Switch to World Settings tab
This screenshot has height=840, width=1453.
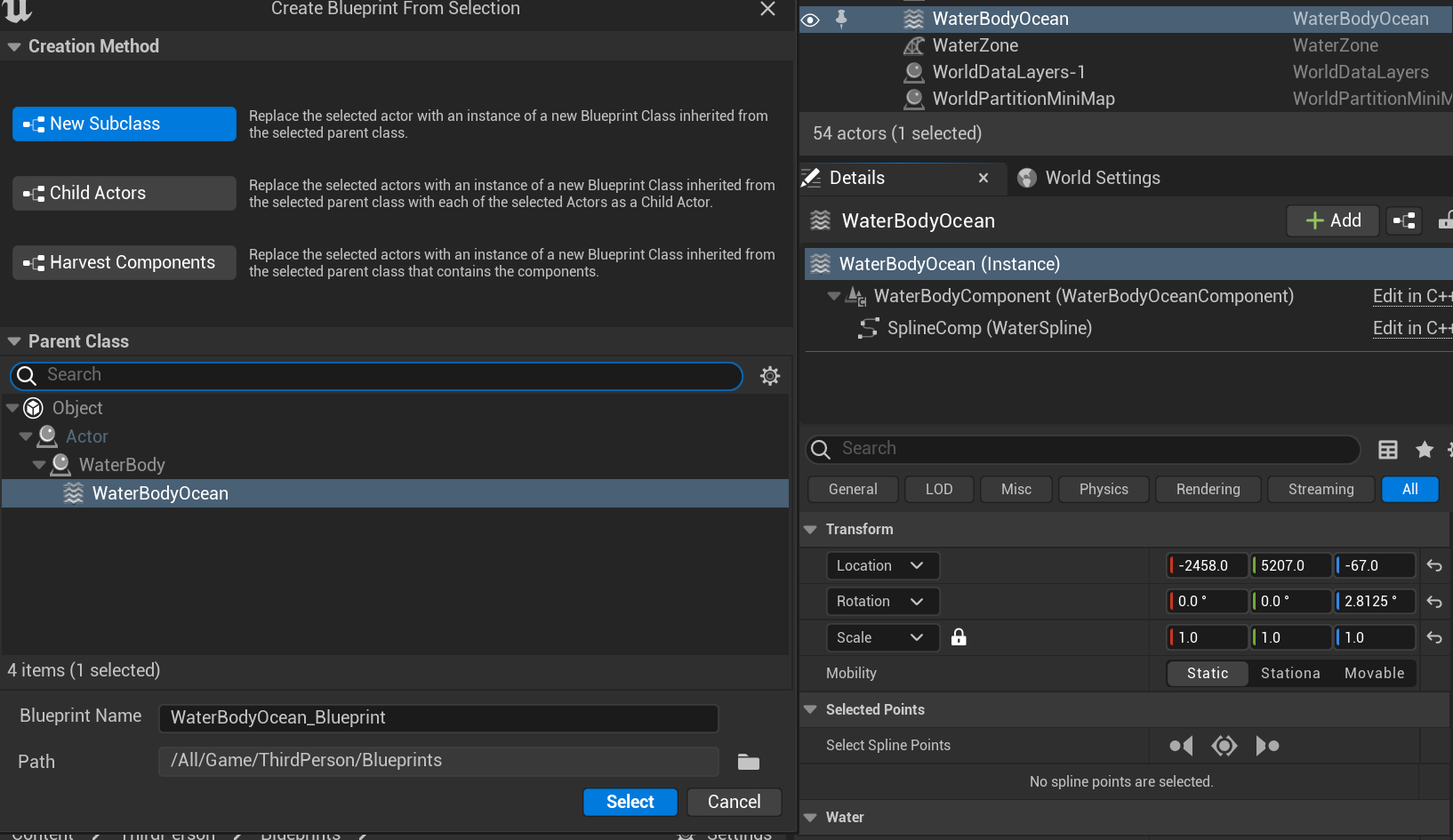(1102, 178)
